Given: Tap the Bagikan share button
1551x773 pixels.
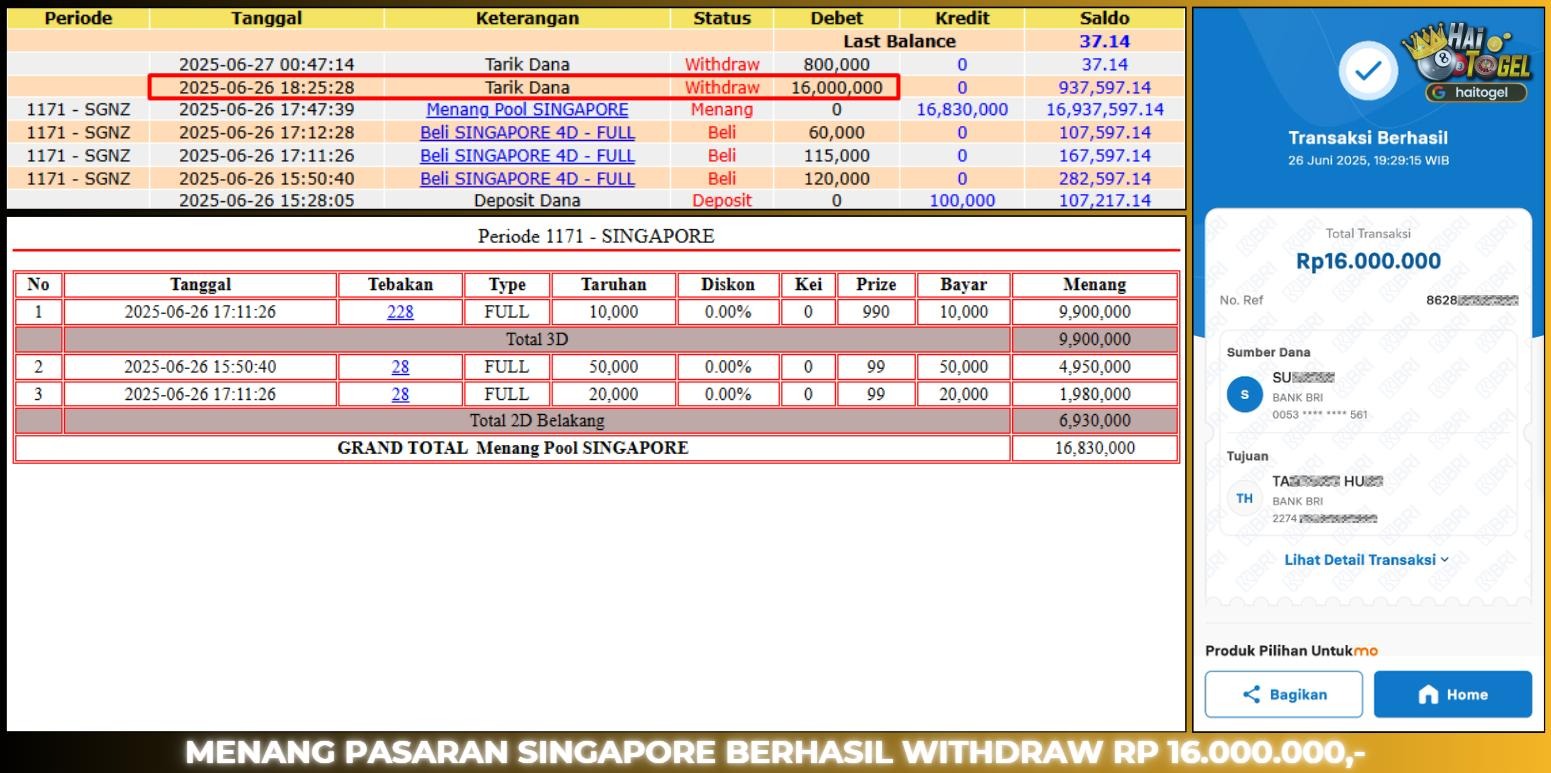Looking at the screenshot, I should tap(1284, 694).
